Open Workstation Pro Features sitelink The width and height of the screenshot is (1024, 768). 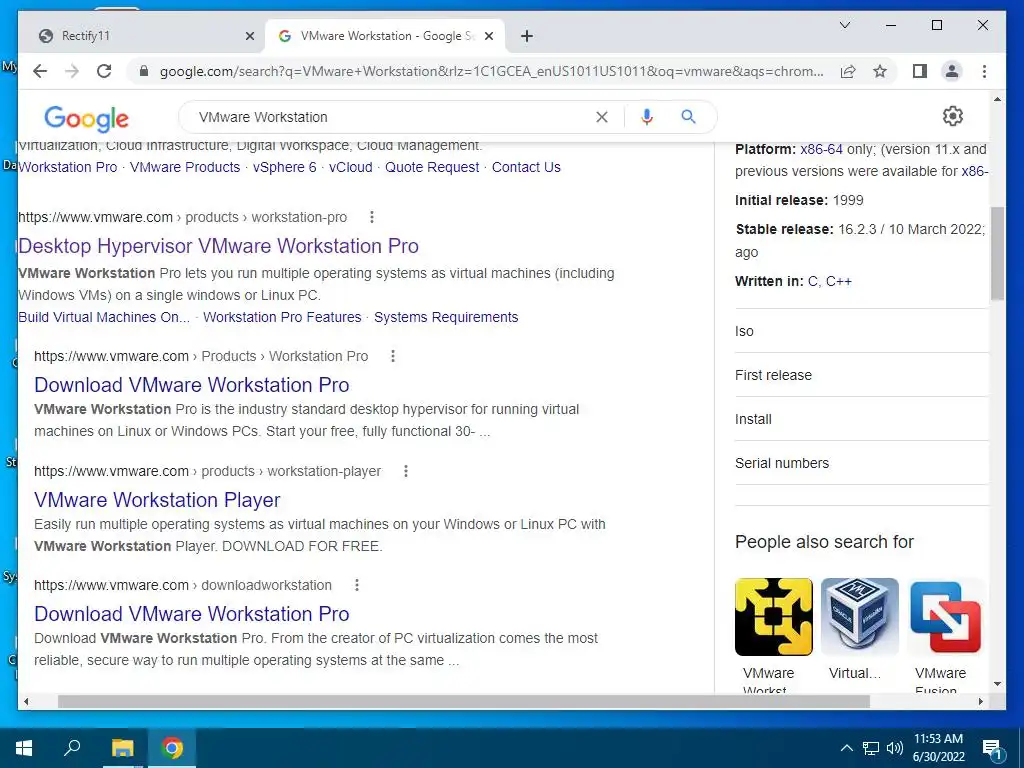click(x=282, y=317)
